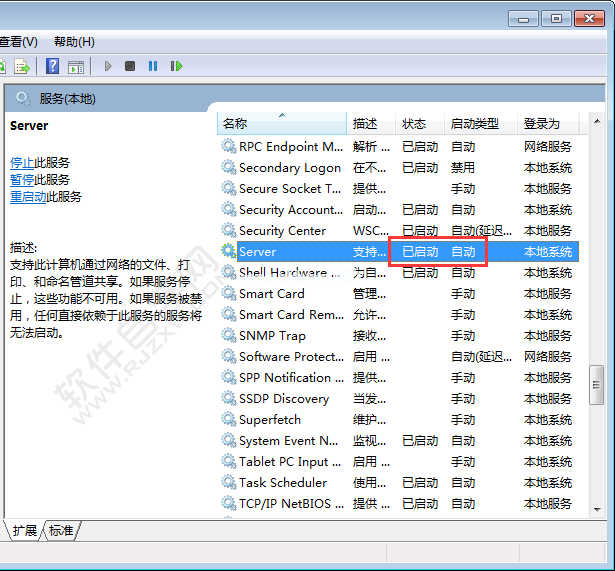The width and height of the screenshot is (615, 571).
Task: Sort by the 登录为 column header
Action: pos(548,124)
